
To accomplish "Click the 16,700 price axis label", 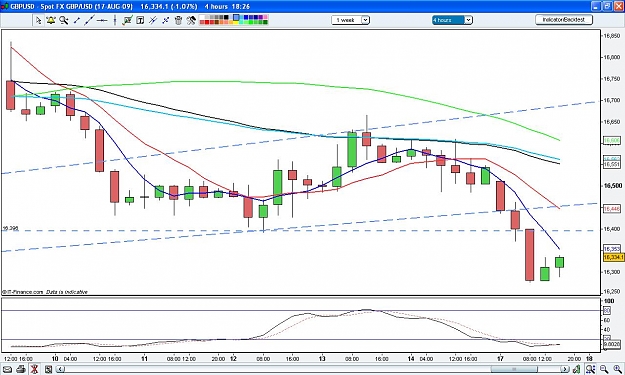I will 612,100.
